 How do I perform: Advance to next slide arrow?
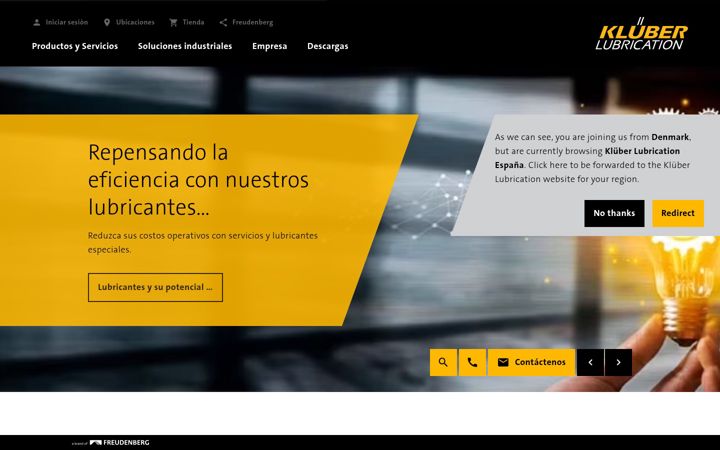coord(618,362)
